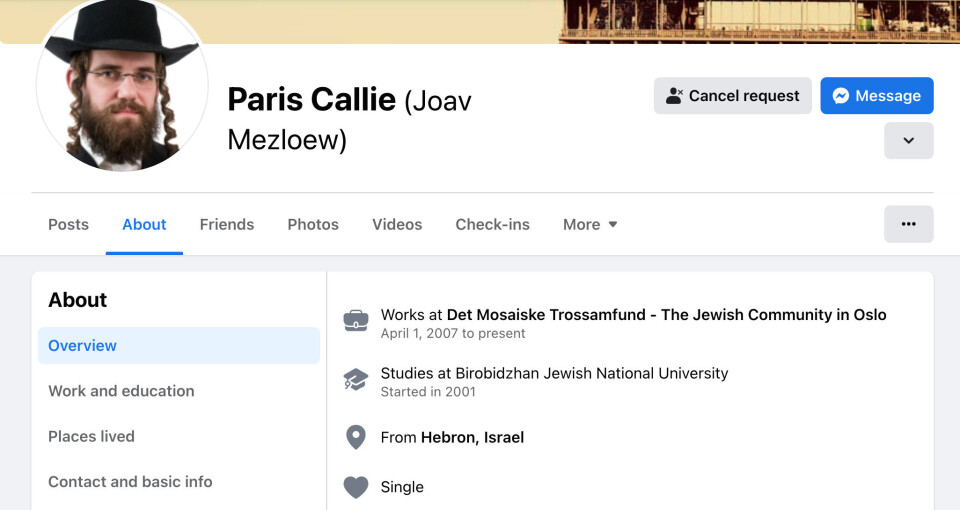The width and height of the screenshot is (960, 510).
Task: Switch to the Friends tab
Action: pos(227,224)
